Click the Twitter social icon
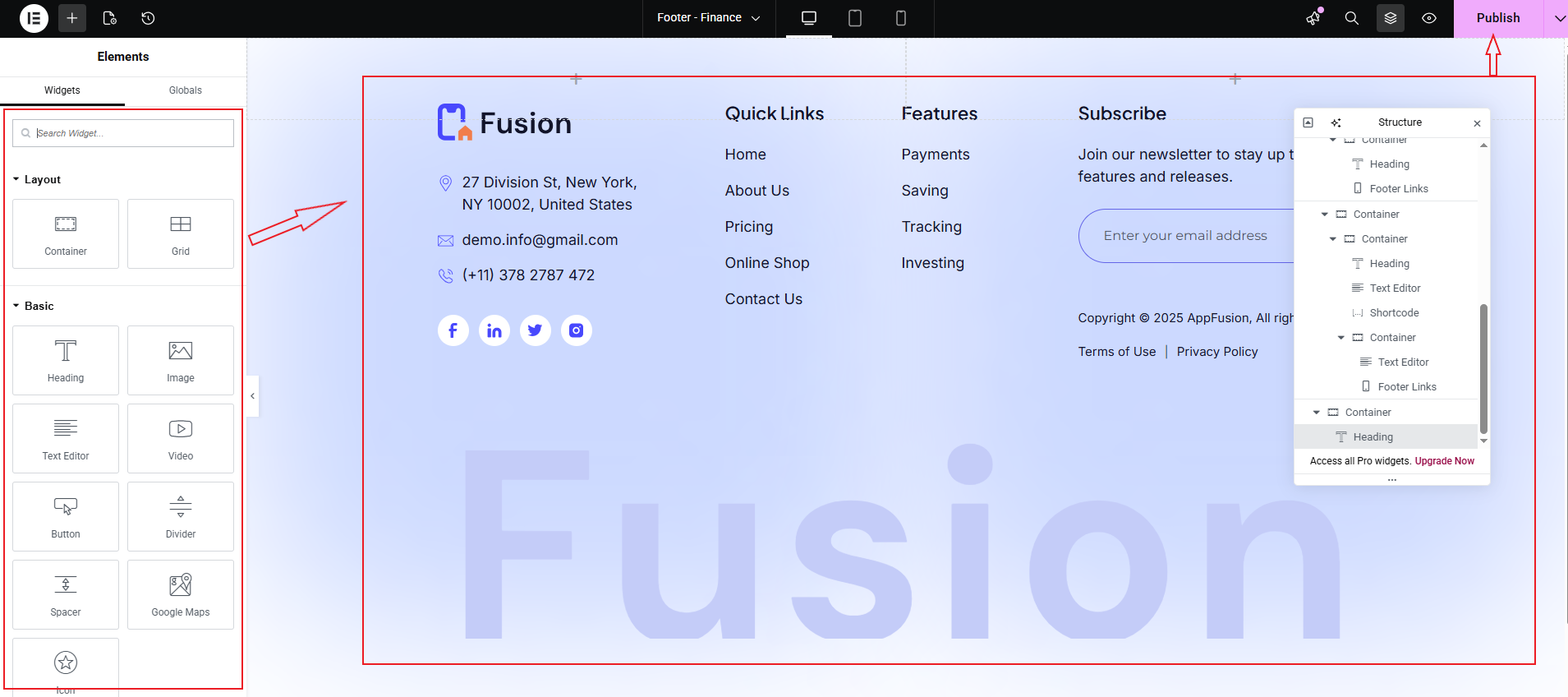 536,330
